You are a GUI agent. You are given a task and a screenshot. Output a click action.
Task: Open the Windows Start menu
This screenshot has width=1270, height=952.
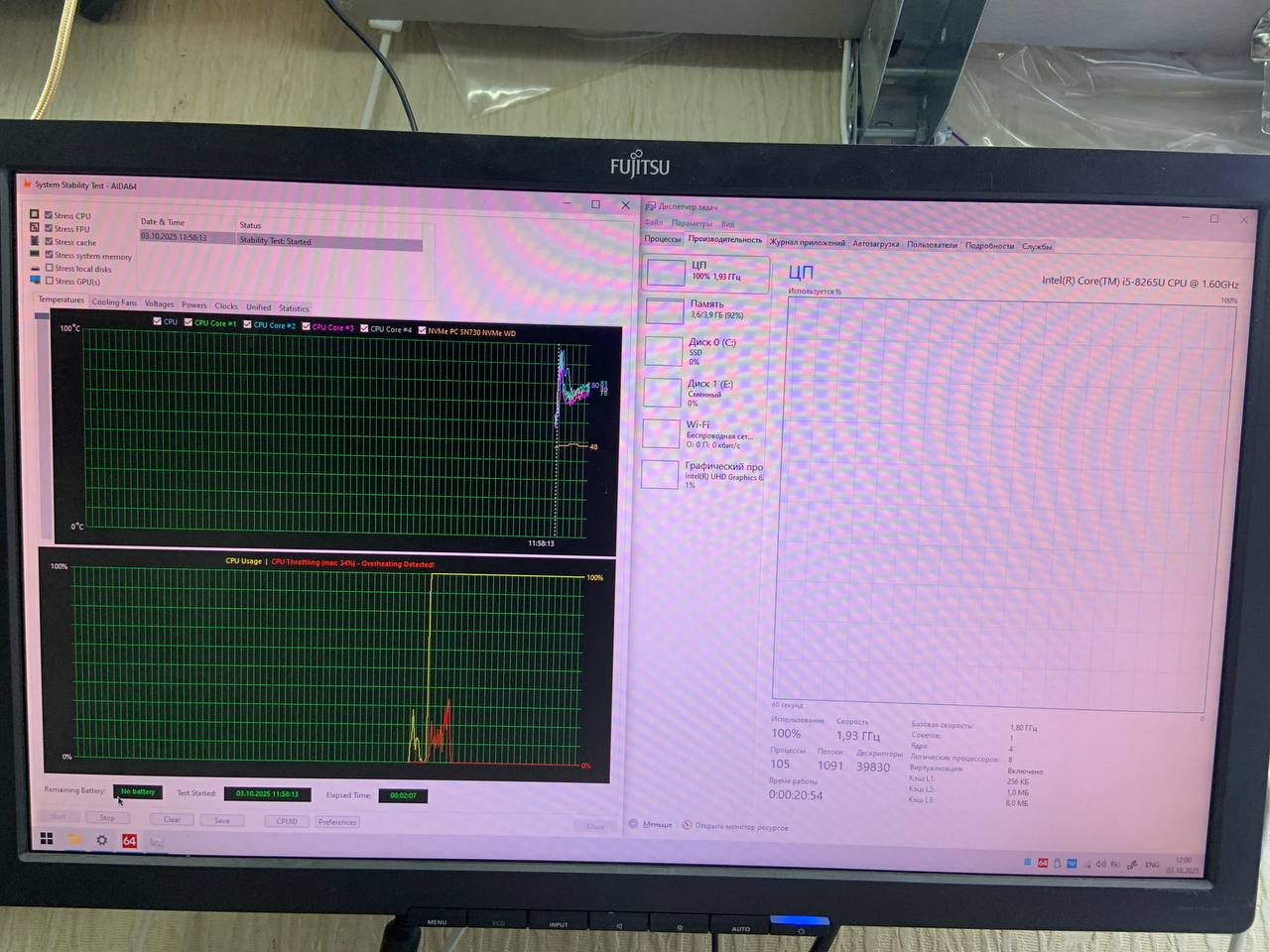[x=47, y=839]
